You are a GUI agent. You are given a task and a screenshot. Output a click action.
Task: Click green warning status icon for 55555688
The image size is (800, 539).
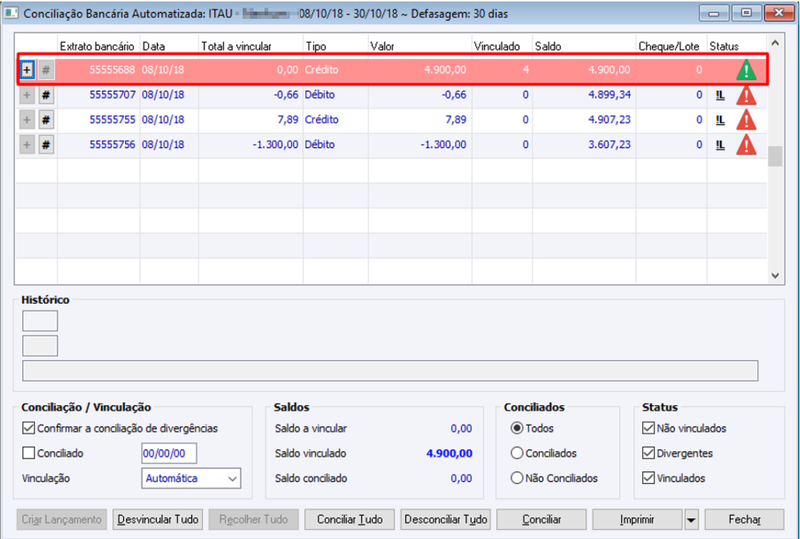coord(746,70)
